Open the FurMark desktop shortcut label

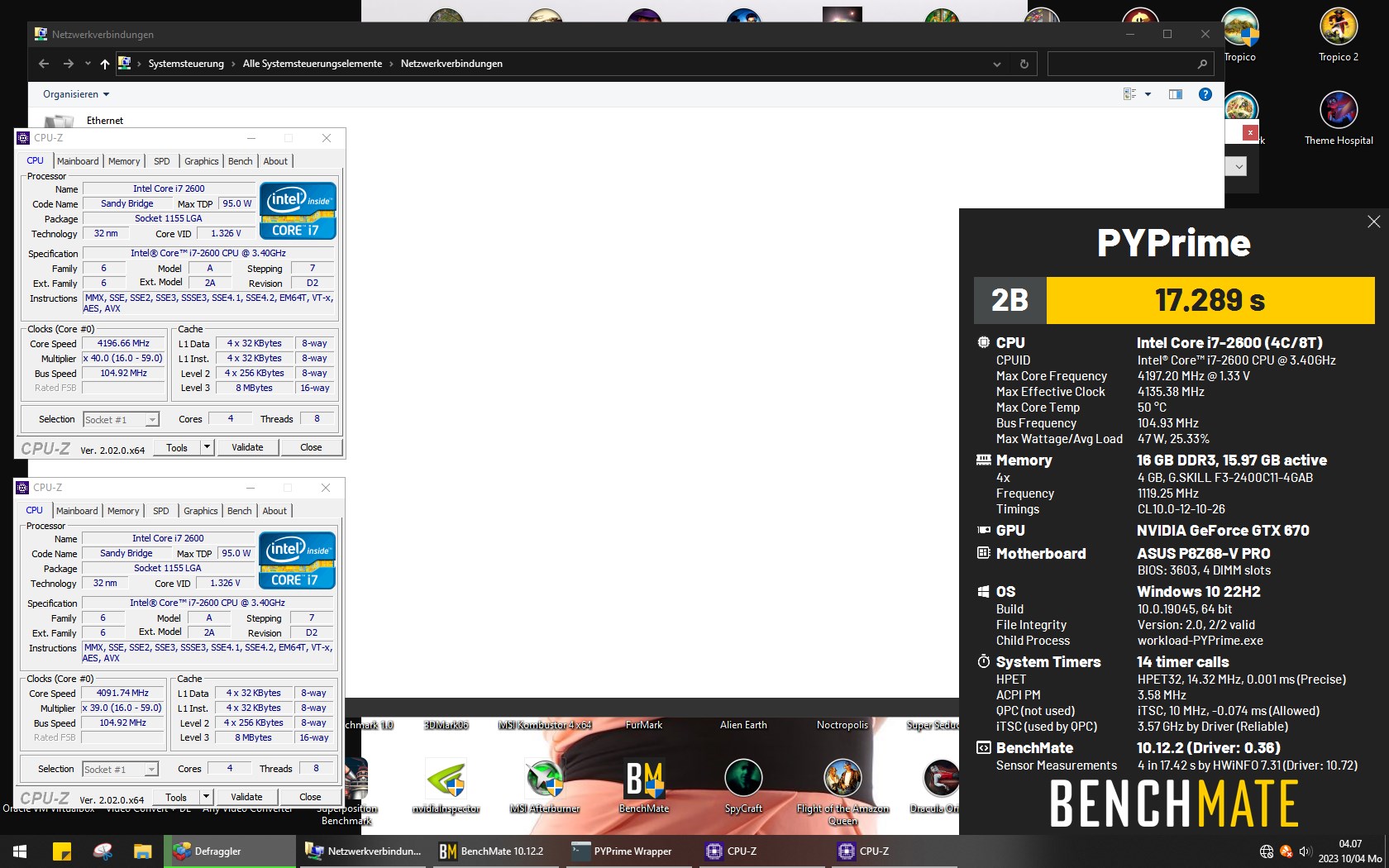[x=644, y=725]
